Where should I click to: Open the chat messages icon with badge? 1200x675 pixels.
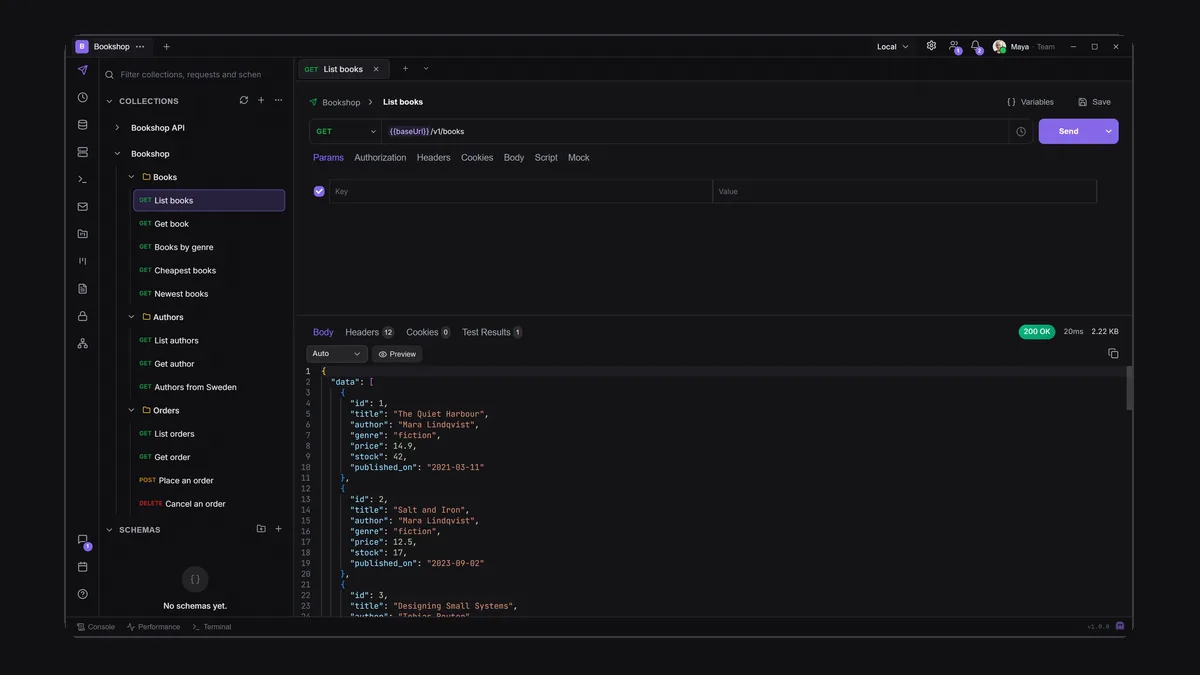coord(83,541)
